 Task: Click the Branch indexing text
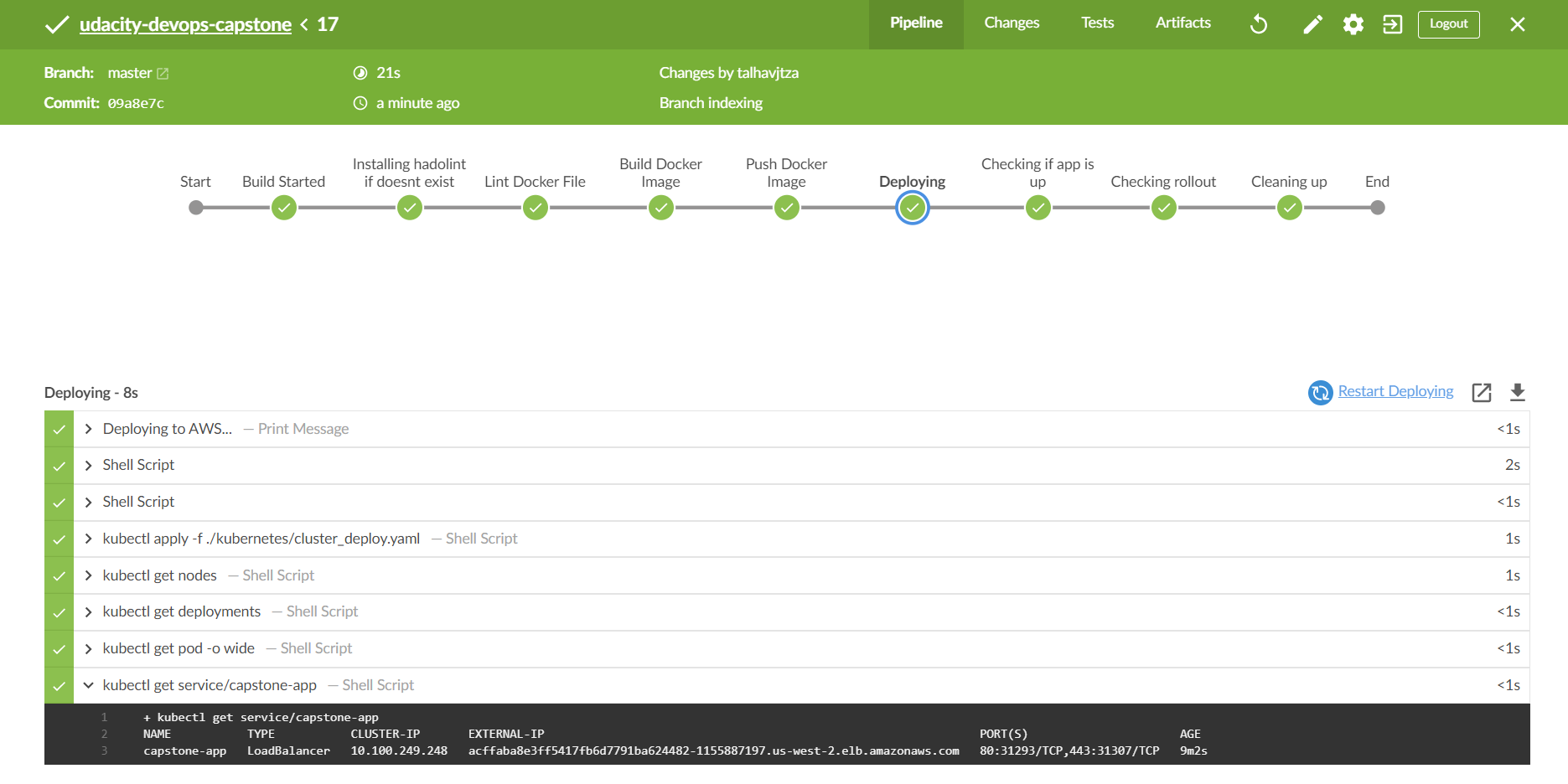(711, 103)
